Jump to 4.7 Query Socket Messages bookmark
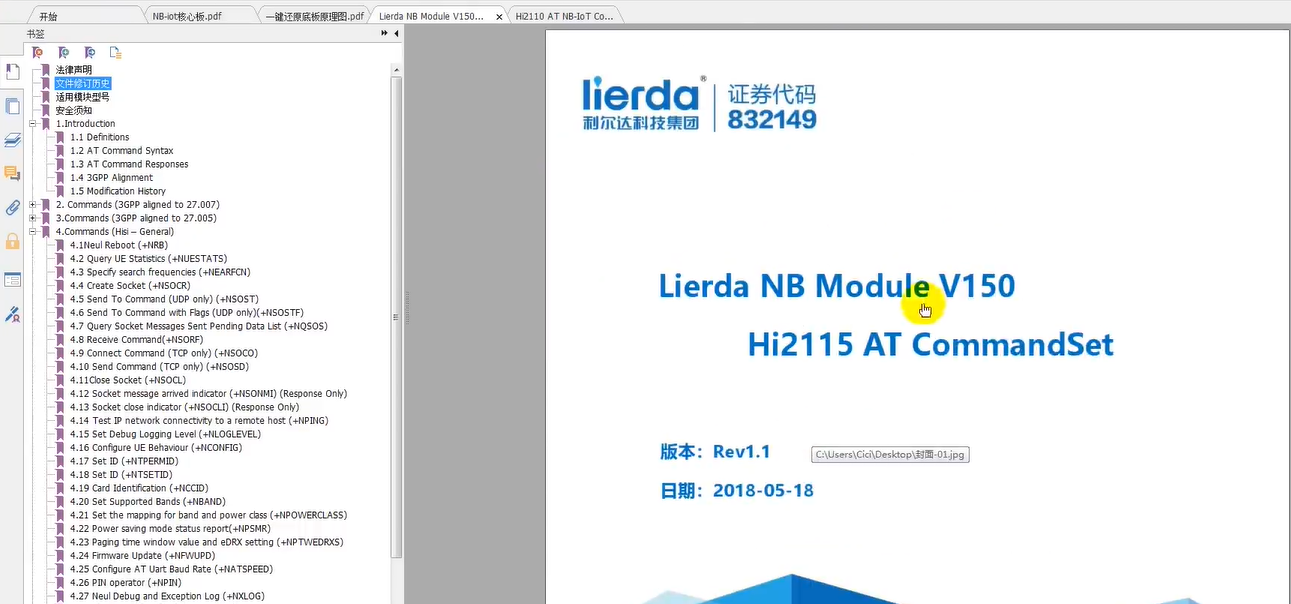Screen dimensions: 1291x604 click(199, 326)
